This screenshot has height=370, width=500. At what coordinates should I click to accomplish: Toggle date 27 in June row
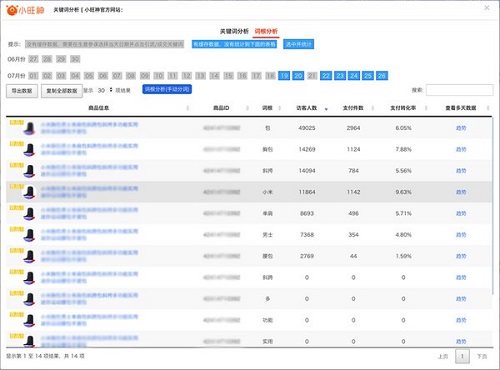(33, 59)
